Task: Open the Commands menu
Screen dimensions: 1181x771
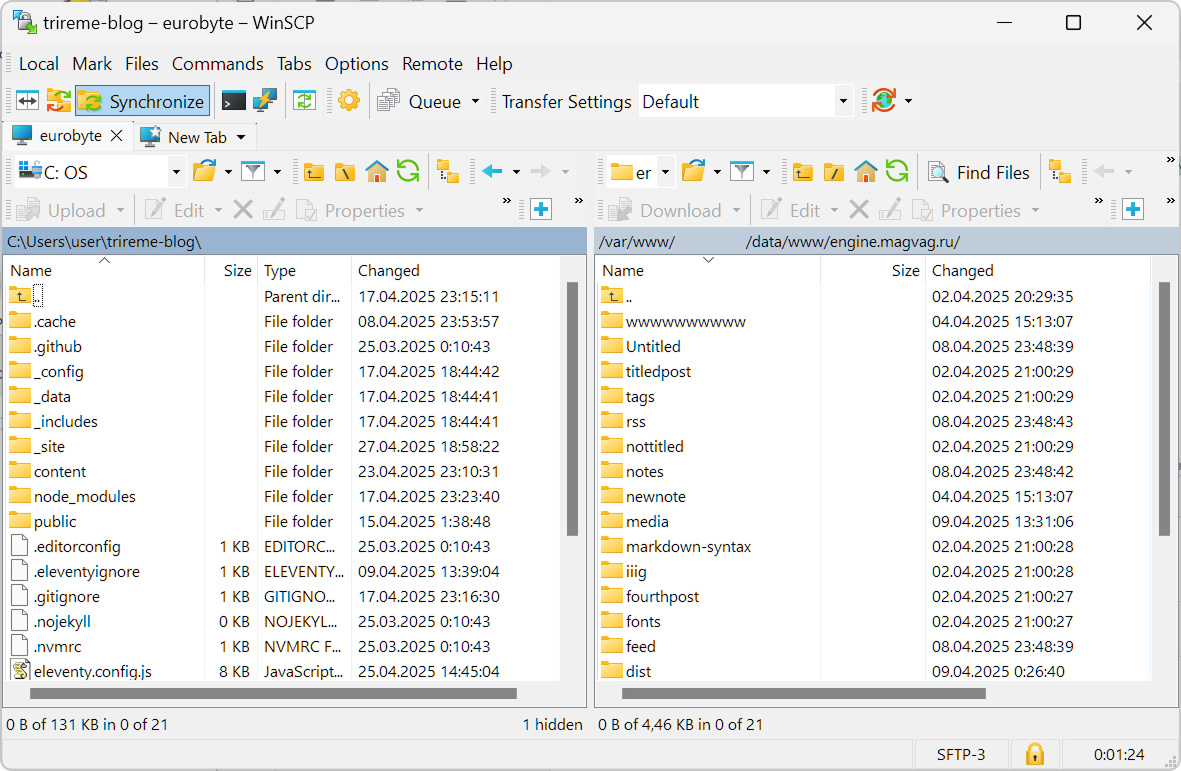Action: [x=218, y=64]
